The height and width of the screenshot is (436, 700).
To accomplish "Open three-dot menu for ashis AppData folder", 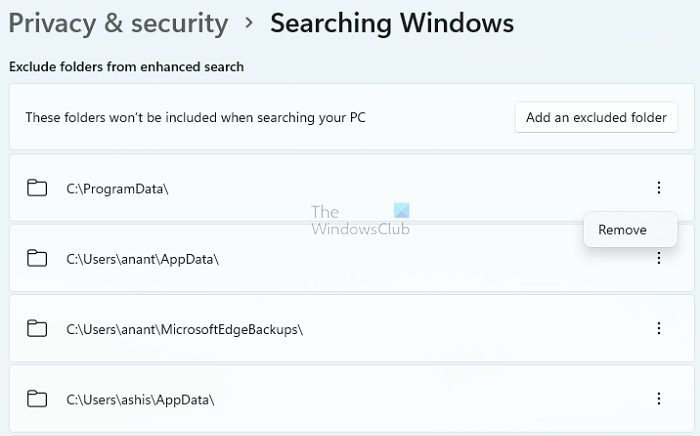I will [658, 399].
